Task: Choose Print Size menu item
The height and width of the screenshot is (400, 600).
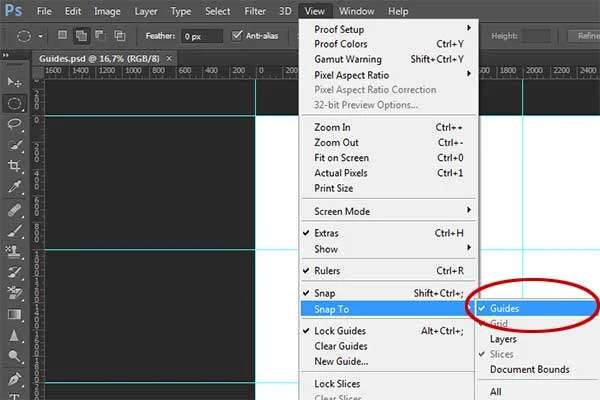Action: pos(388,188)
